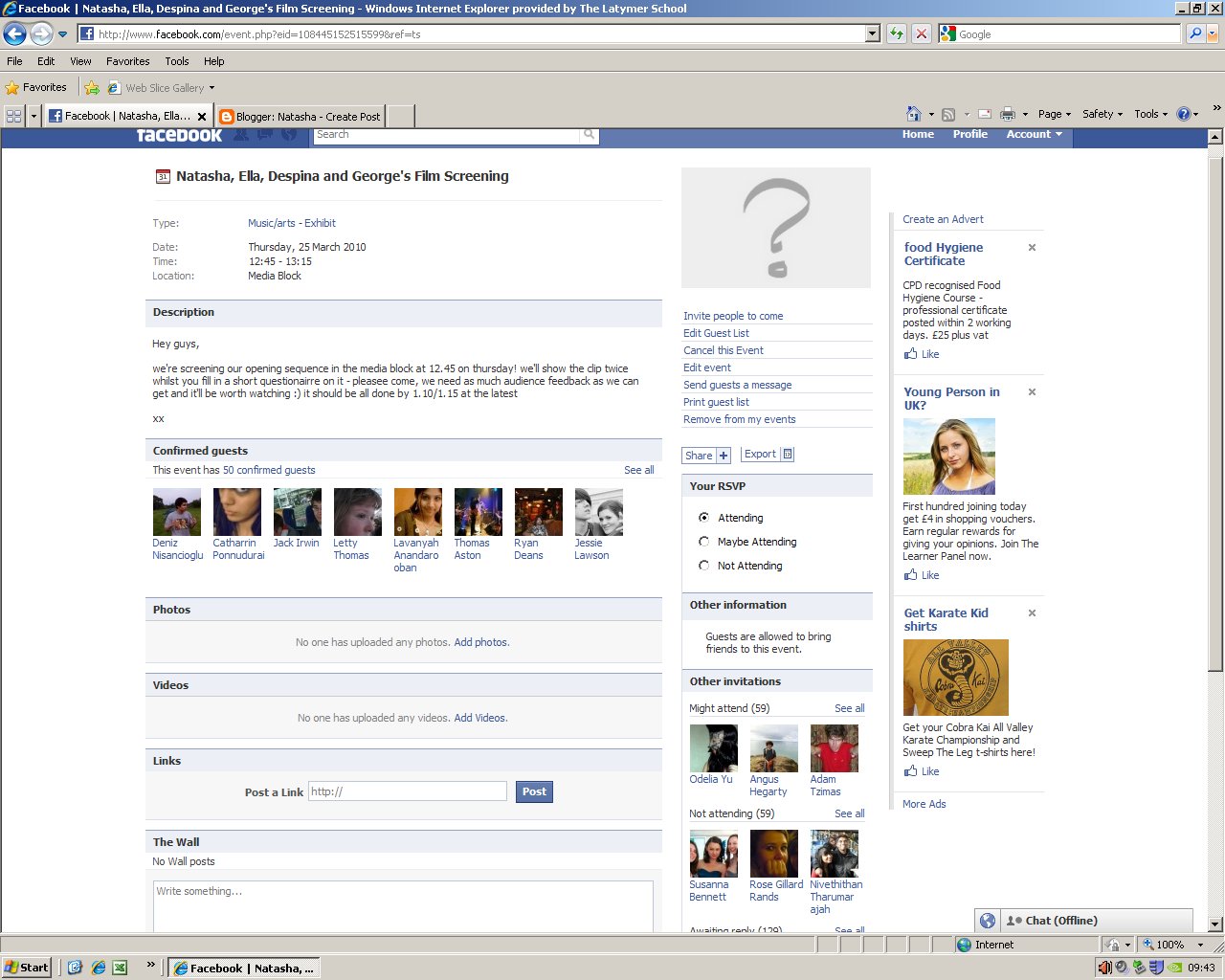Open the Chat (Offline) bar
This screenshot has width=1225, height=980.
point(1096,921)
